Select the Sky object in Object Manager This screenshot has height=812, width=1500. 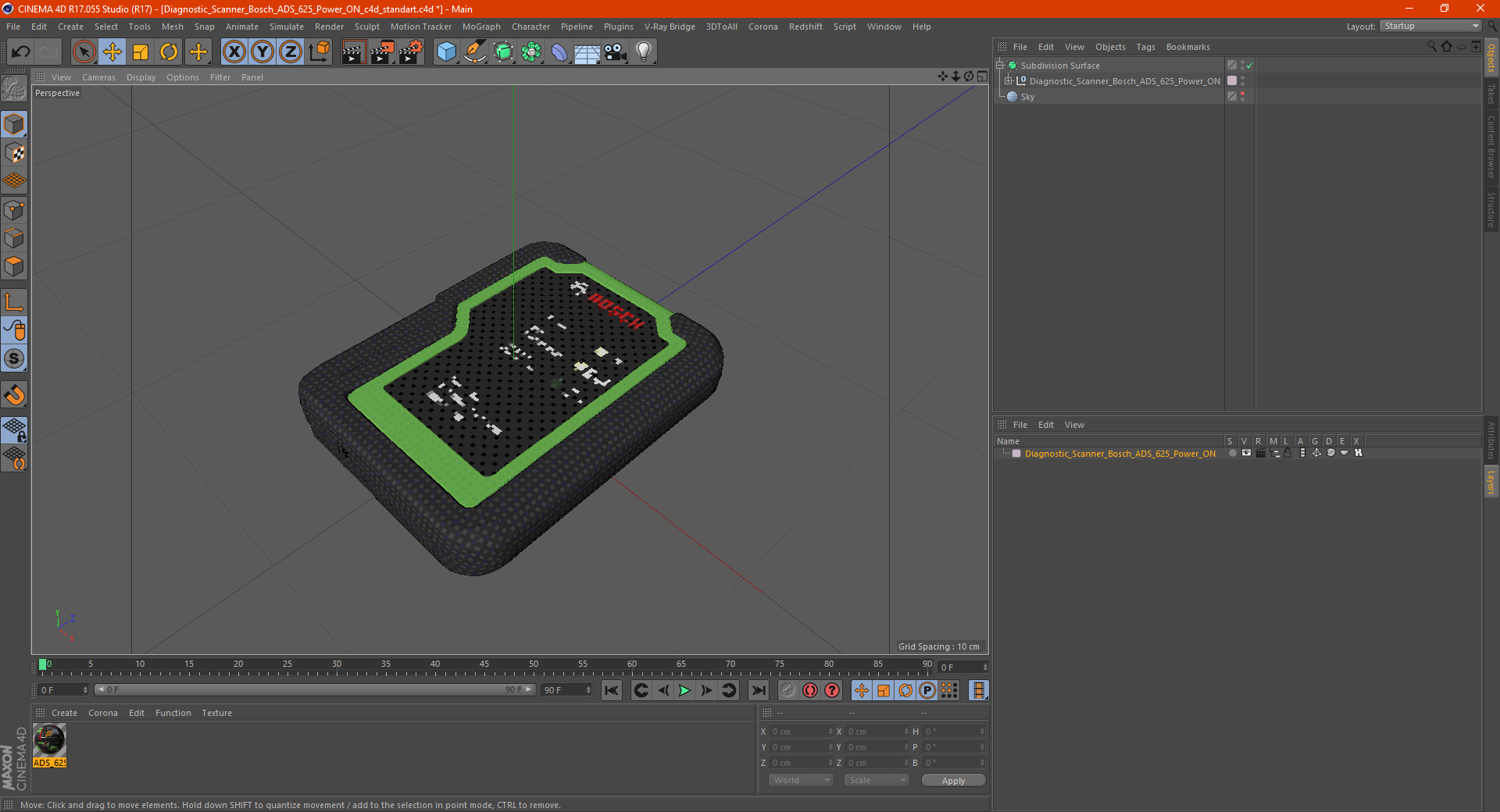point(1027,97)
